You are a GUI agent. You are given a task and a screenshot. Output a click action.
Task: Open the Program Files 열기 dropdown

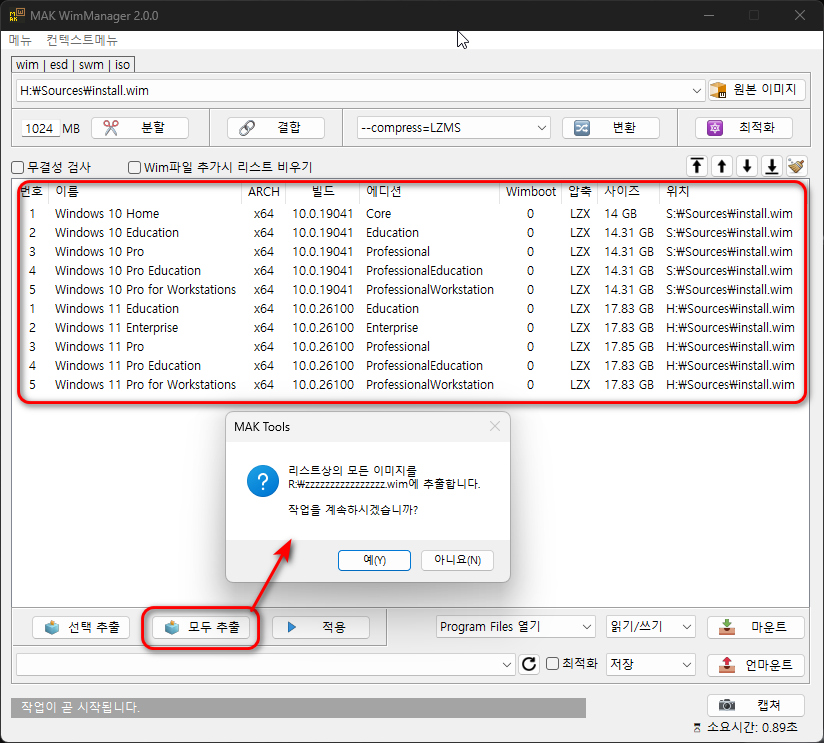pos(516,627)
